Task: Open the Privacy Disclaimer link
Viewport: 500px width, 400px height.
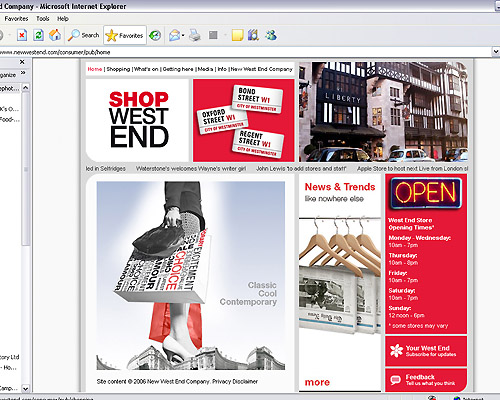Action: click(235, 381)
